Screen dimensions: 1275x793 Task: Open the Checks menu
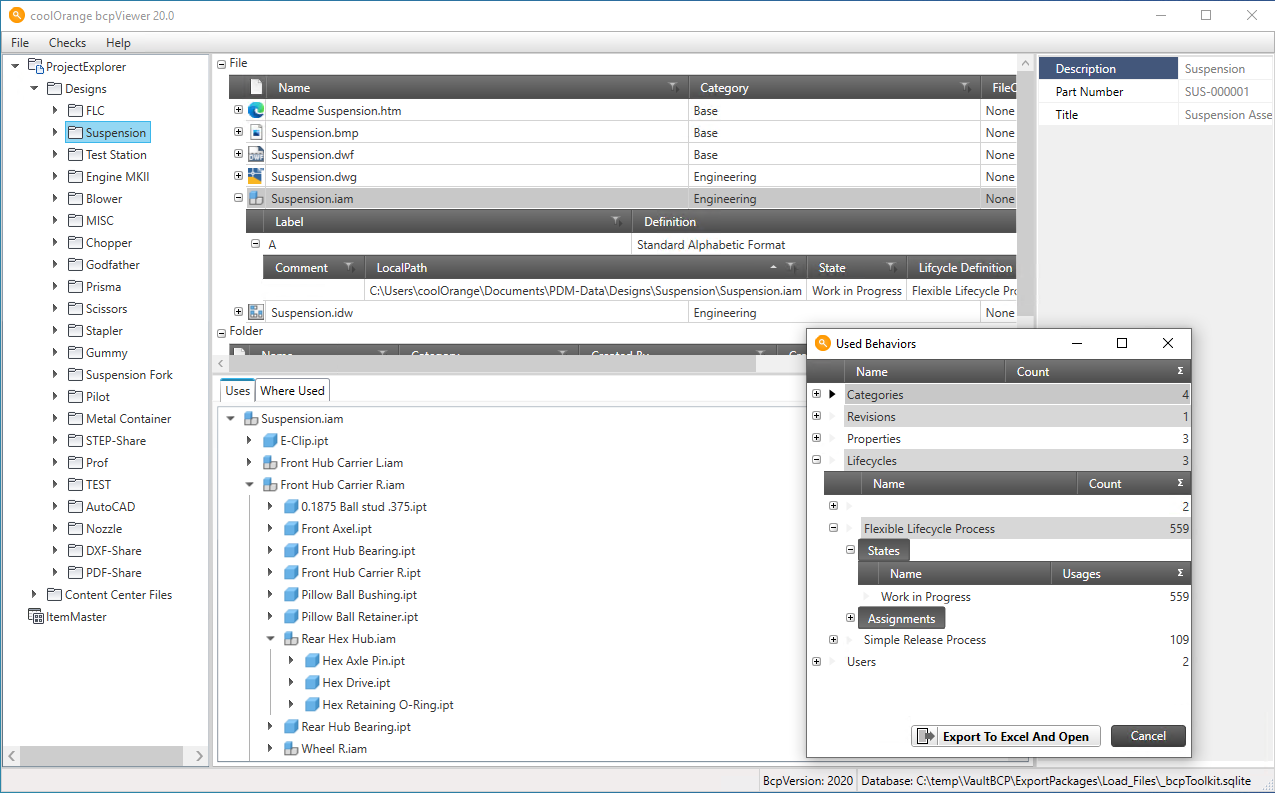click(x=67, y=43)
